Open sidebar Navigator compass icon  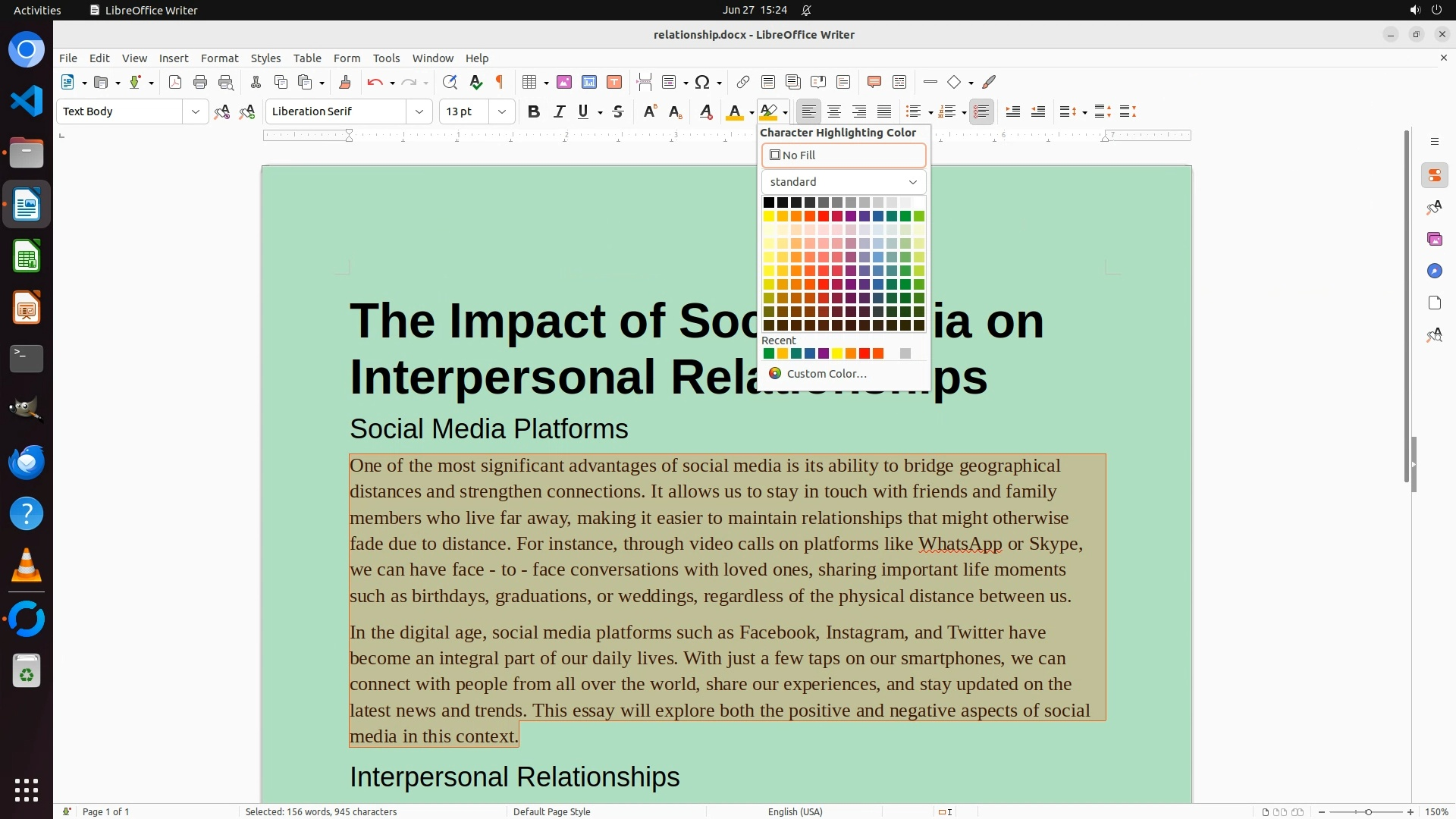coord(1434,271)
